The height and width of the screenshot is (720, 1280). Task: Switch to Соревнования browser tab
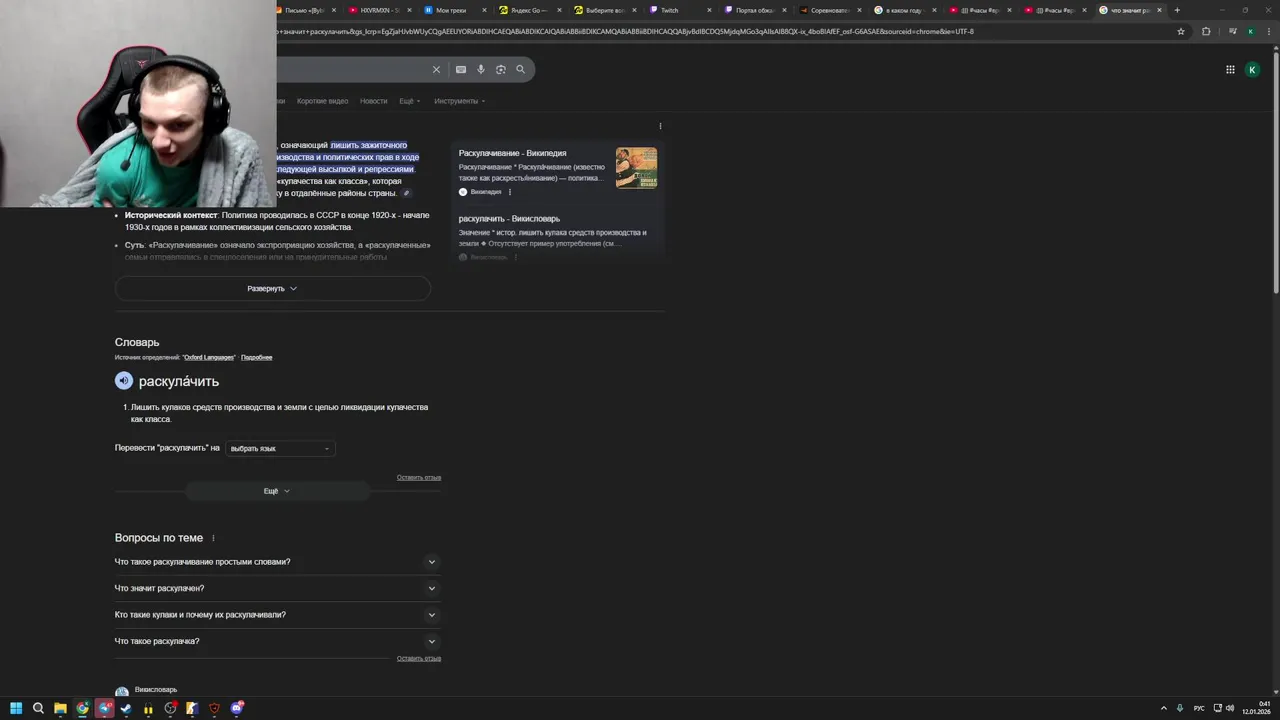point(829,10)
